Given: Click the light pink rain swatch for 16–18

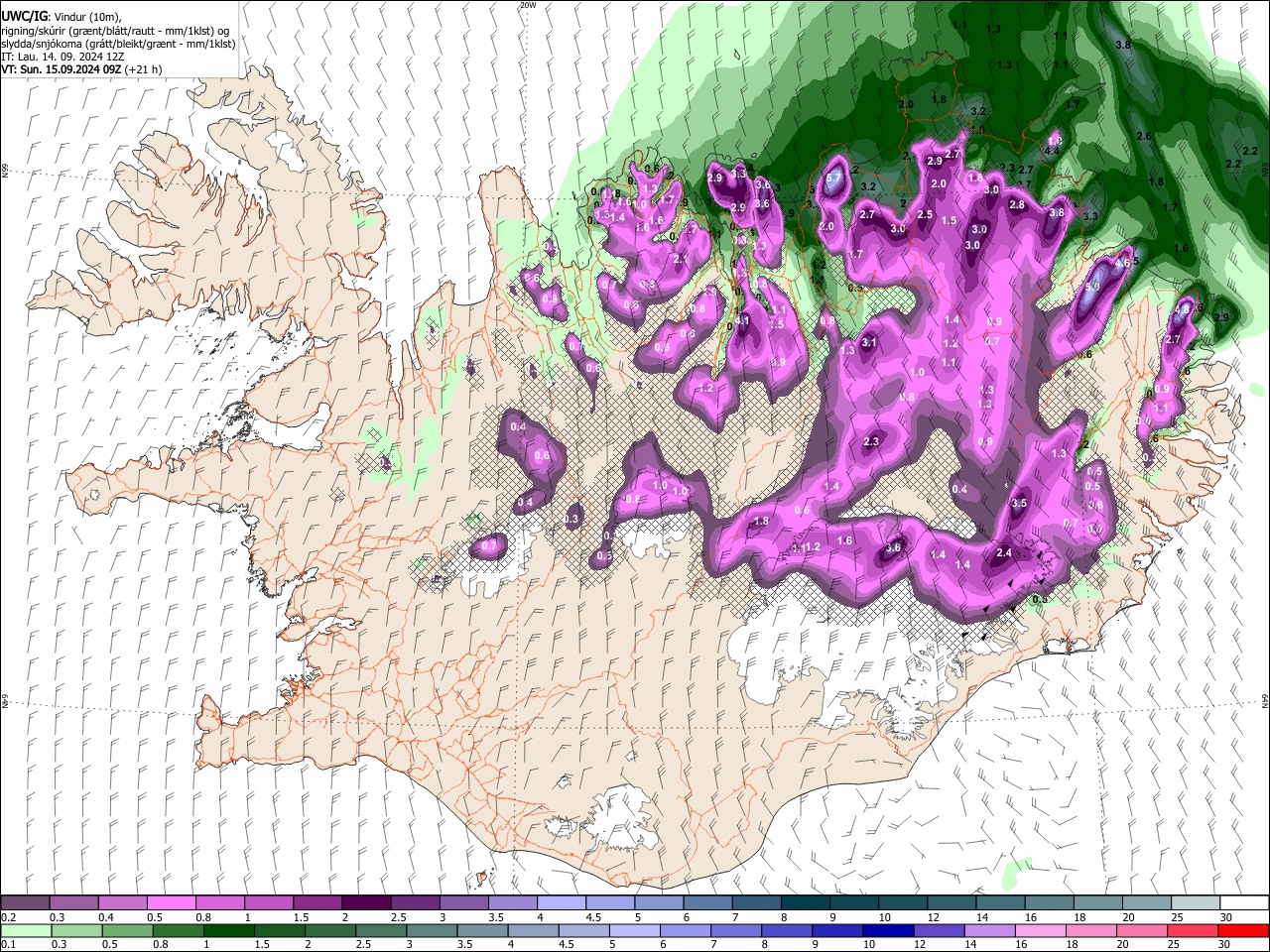Looking at the screenshot, I should coord(1041,930).
